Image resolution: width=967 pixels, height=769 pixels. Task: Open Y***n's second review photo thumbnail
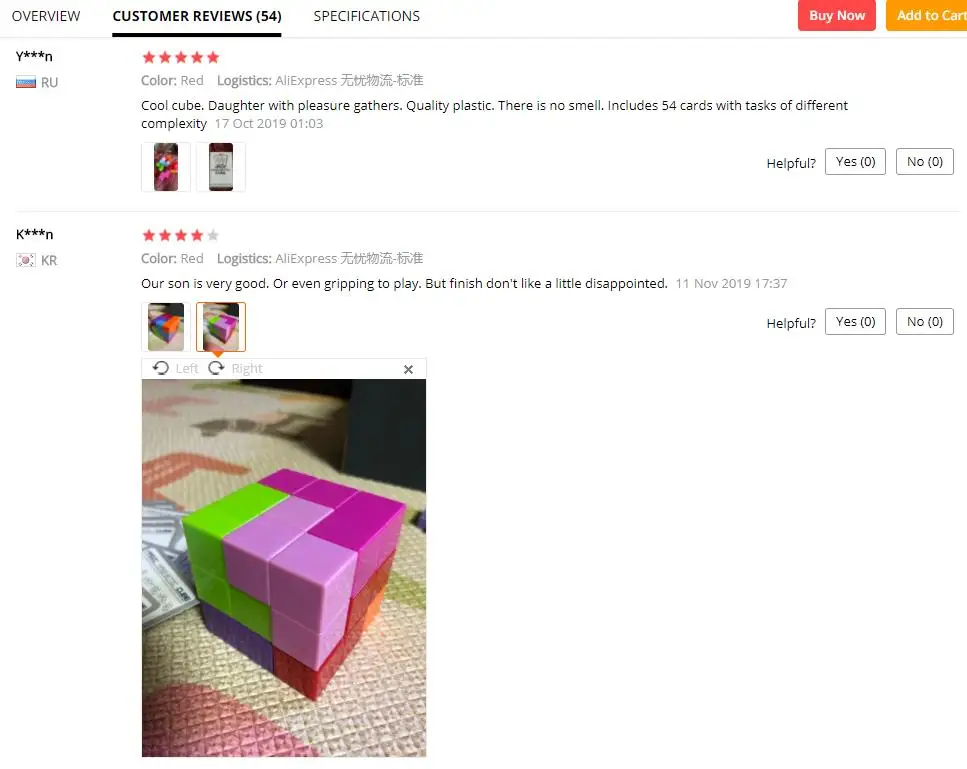tap(221, 167)
